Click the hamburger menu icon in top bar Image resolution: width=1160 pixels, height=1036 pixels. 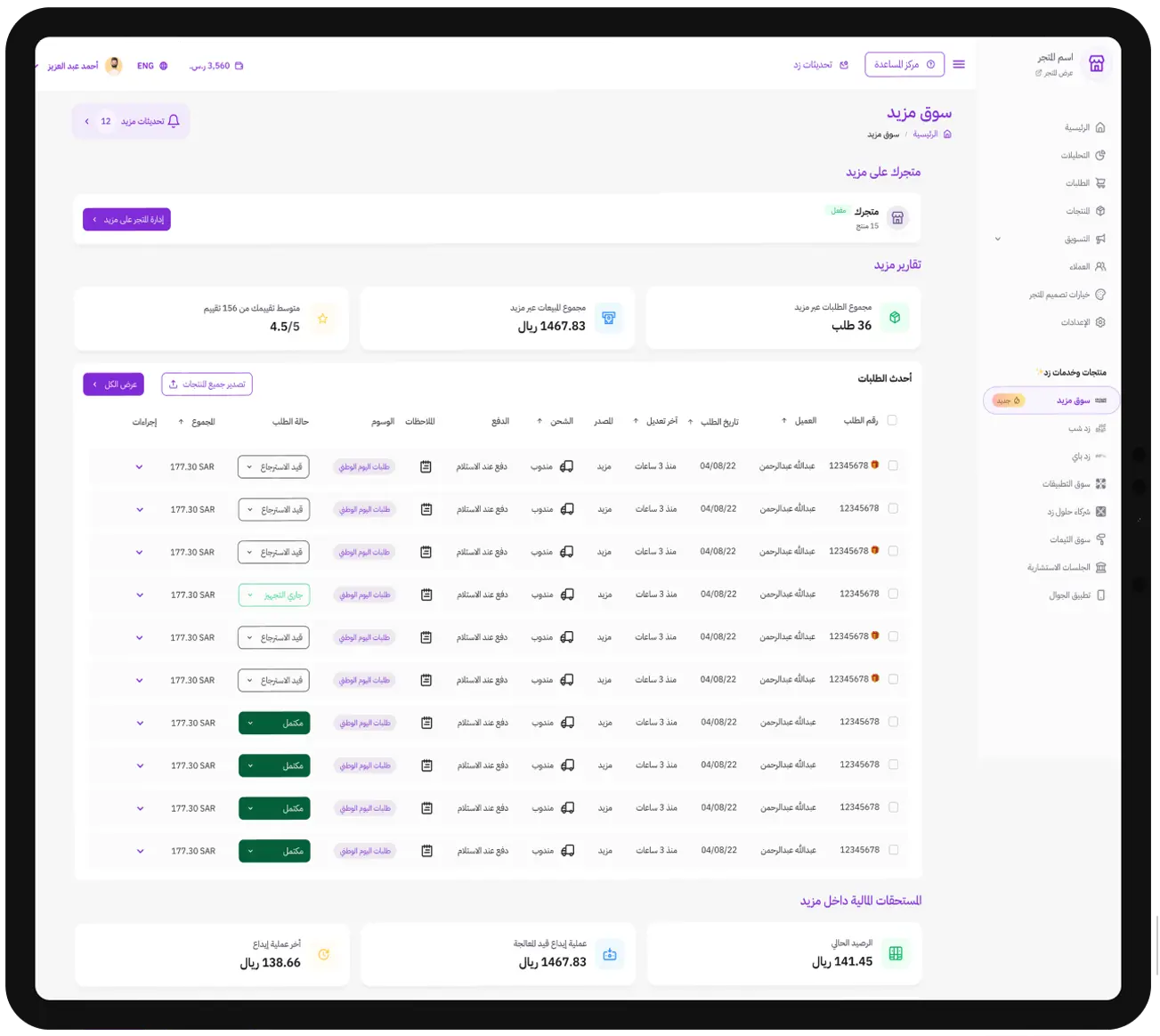pos(959,64)
